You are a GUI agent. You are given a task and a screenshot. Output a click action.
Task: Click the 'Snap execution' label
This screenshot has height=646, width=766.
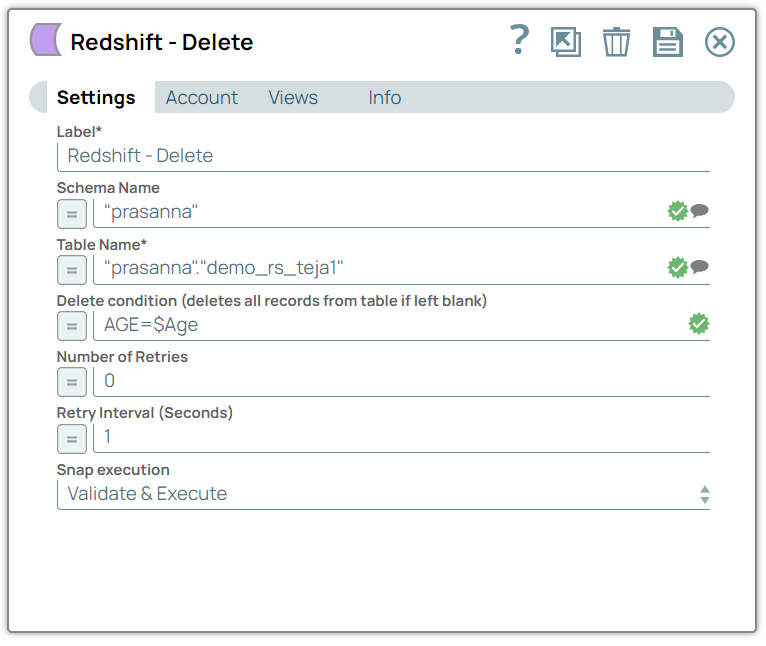(113, 470)
